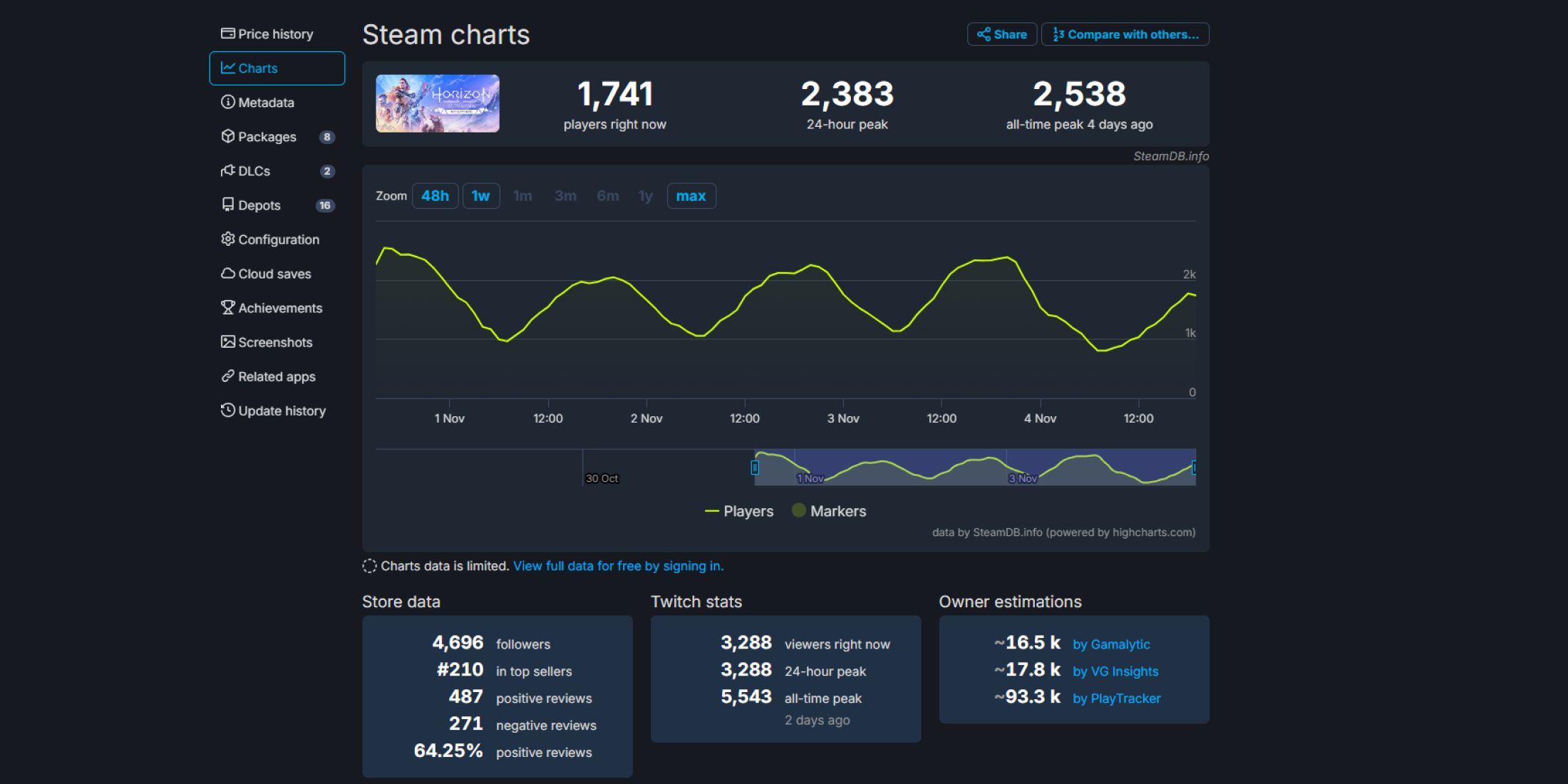Open the Achievements menu item
Image resolution: width=1568 pixels, height=784 pixels.
(x=277, y=308)
